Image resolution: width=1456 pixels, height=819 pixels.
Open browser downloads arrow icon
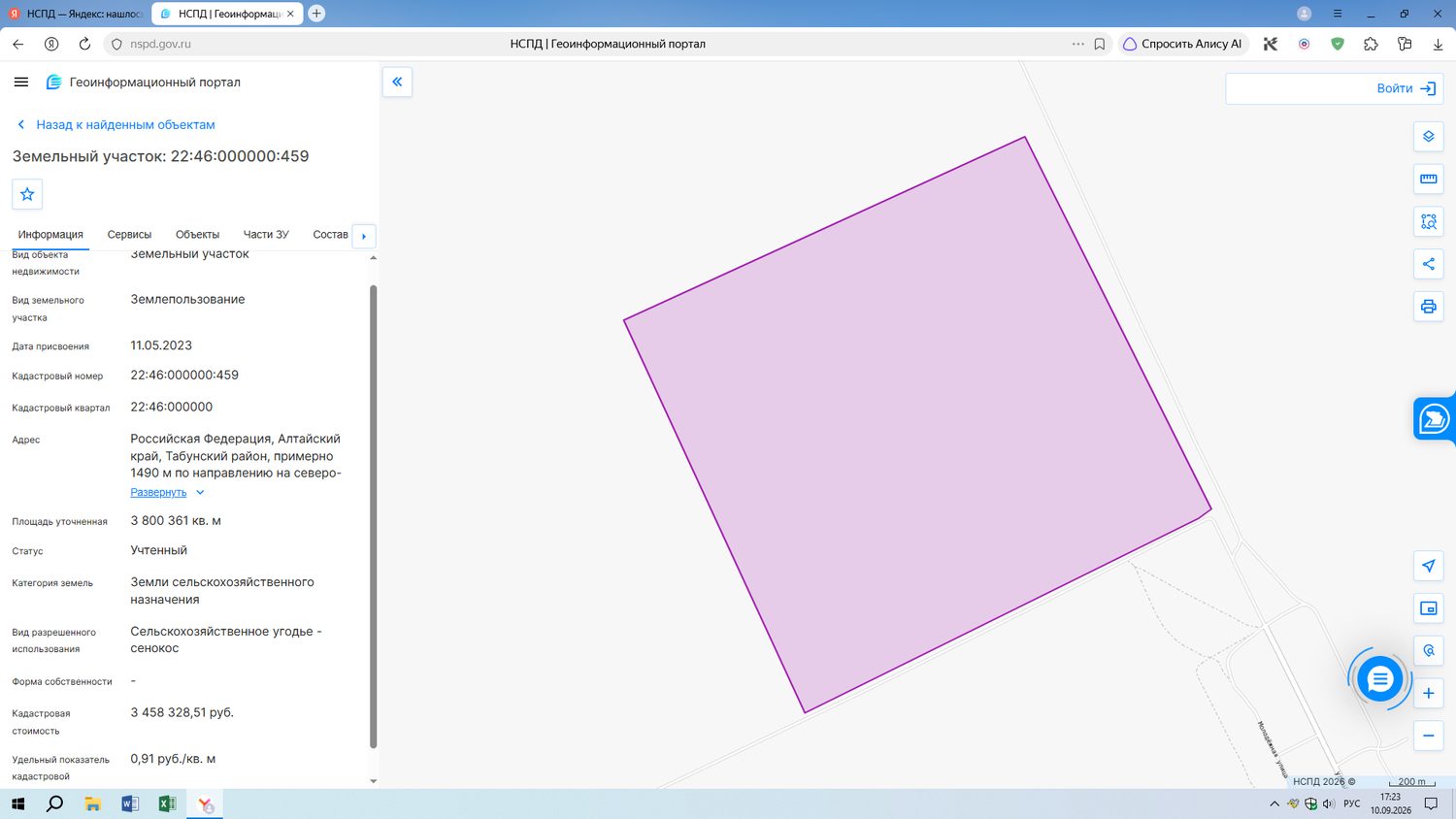click(x=1438, y=44)
